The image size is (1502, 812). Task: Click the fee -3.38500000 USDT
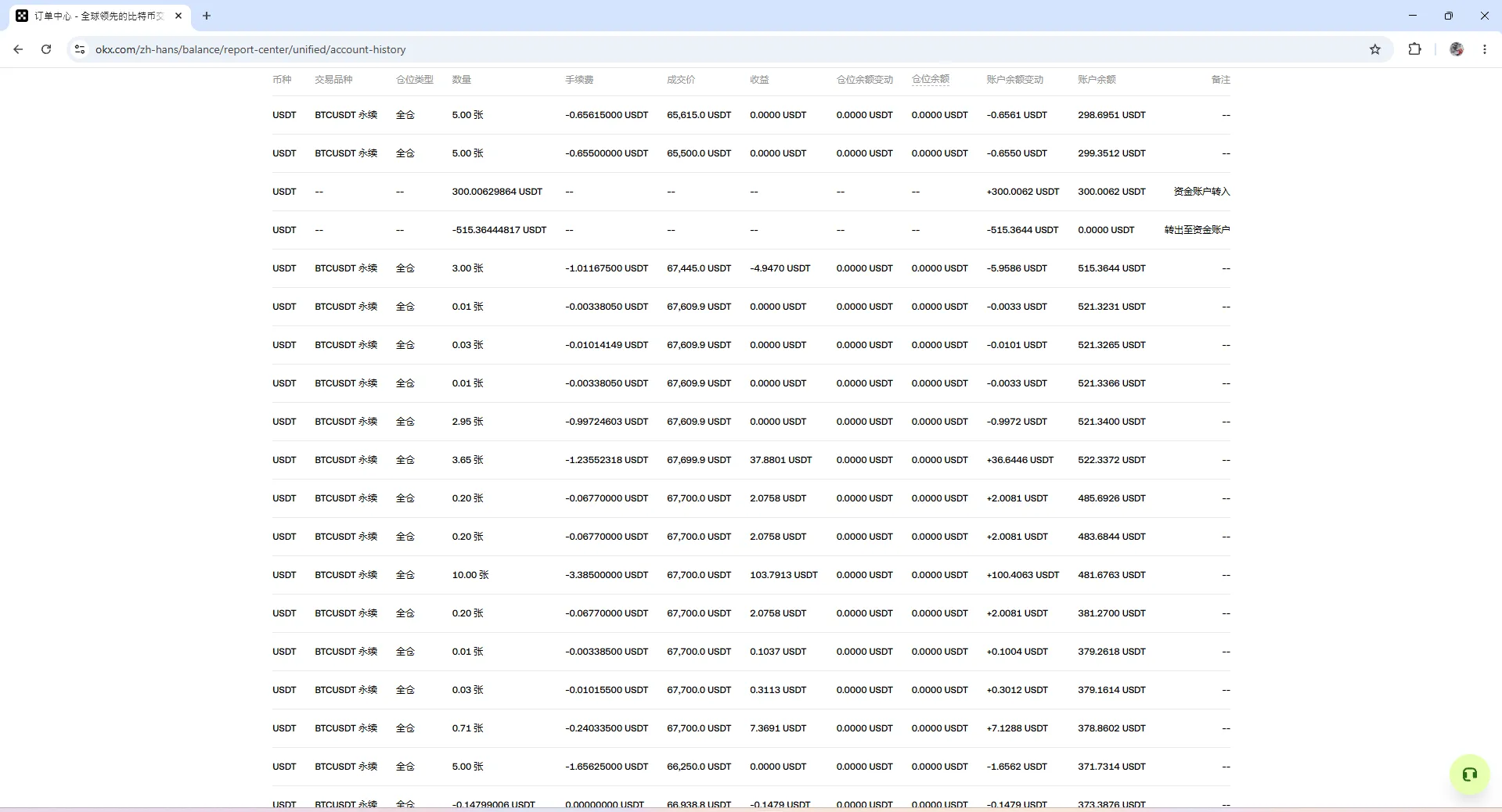(607, 575)
